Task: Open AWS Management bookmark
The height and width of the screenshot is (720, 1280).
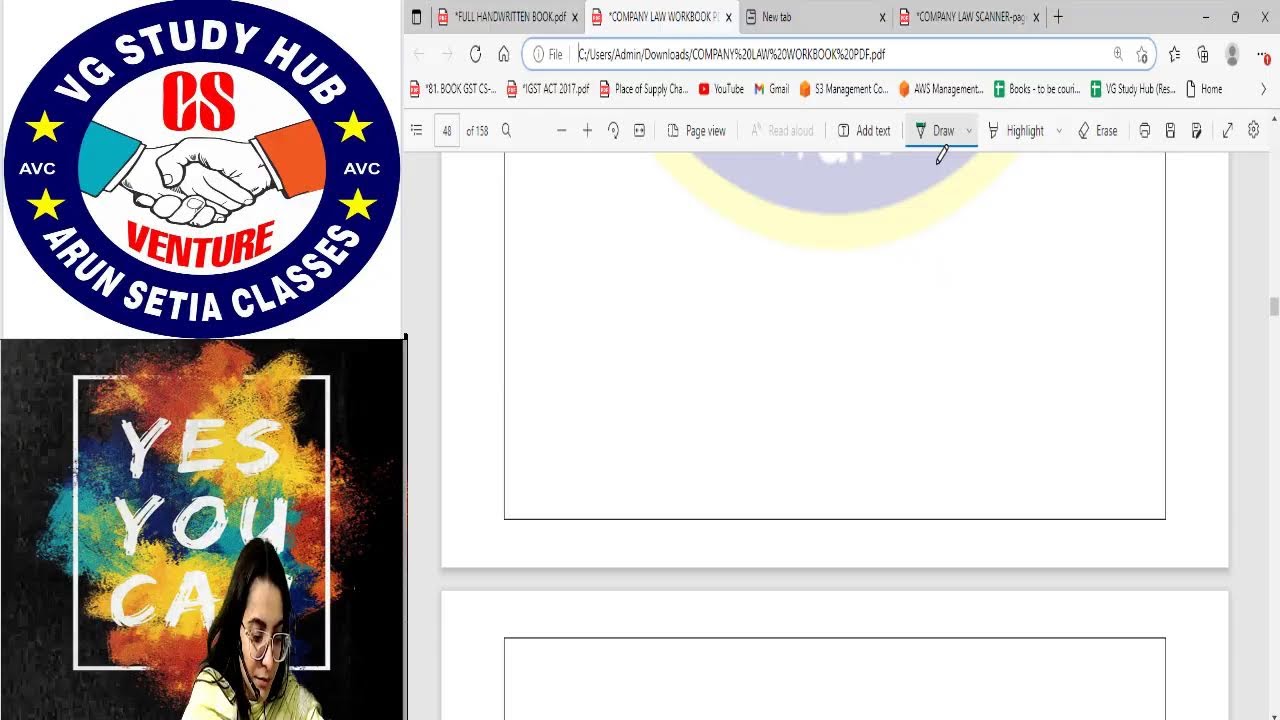Action: 941,89
